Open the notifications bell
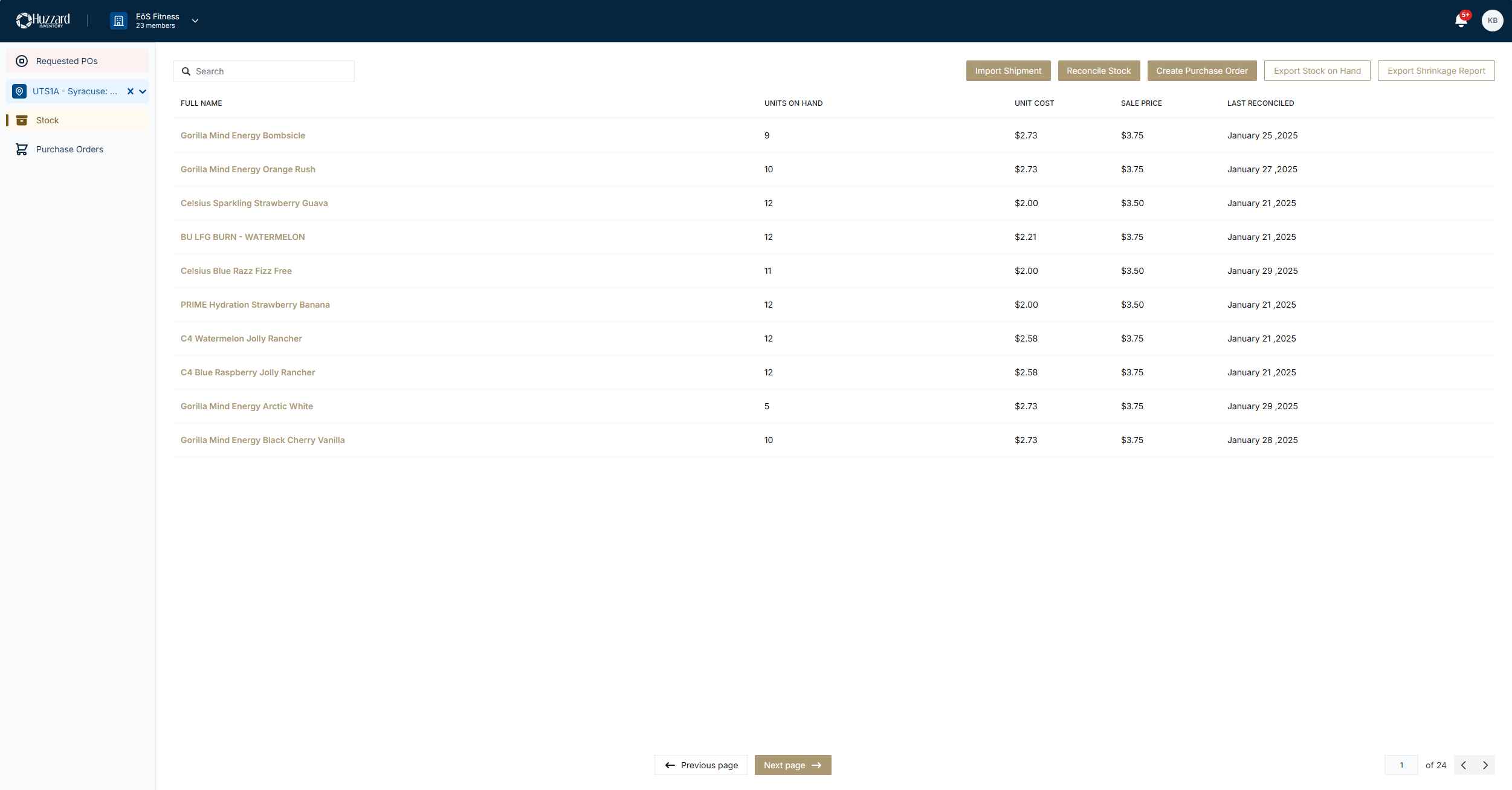Screen dimensions: 1512x790 pos(1462,20)
